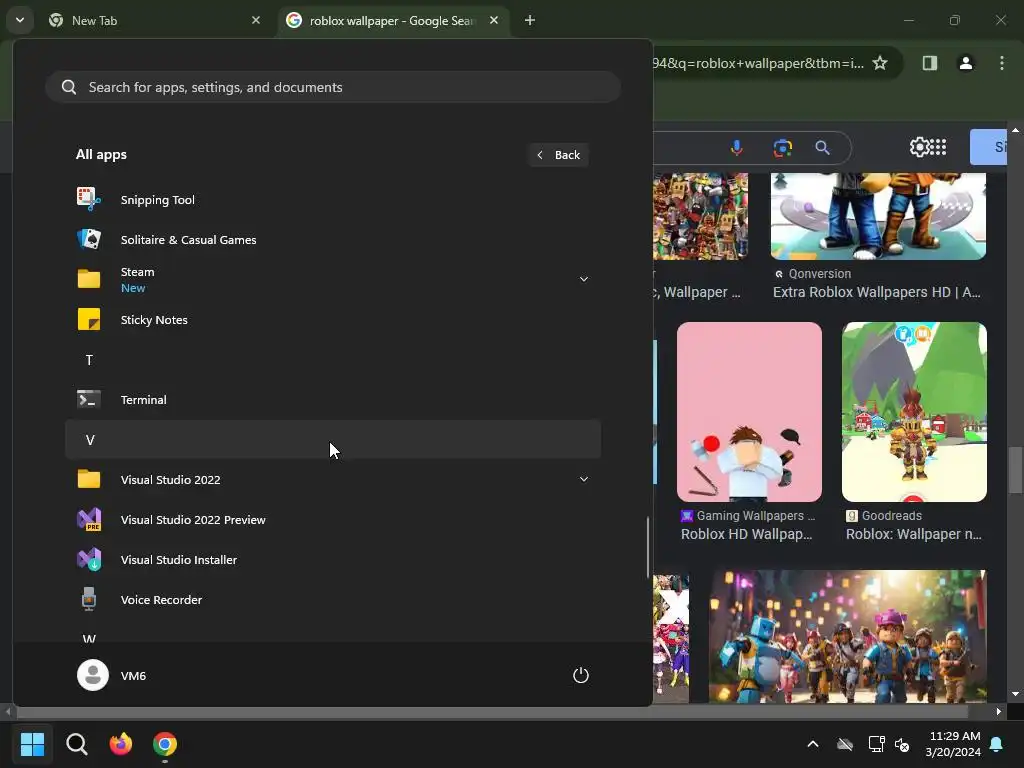The height and width of the screenshot is (768, 1024).
Task: Open Chrome three-dot menu
Action: 1002,63
